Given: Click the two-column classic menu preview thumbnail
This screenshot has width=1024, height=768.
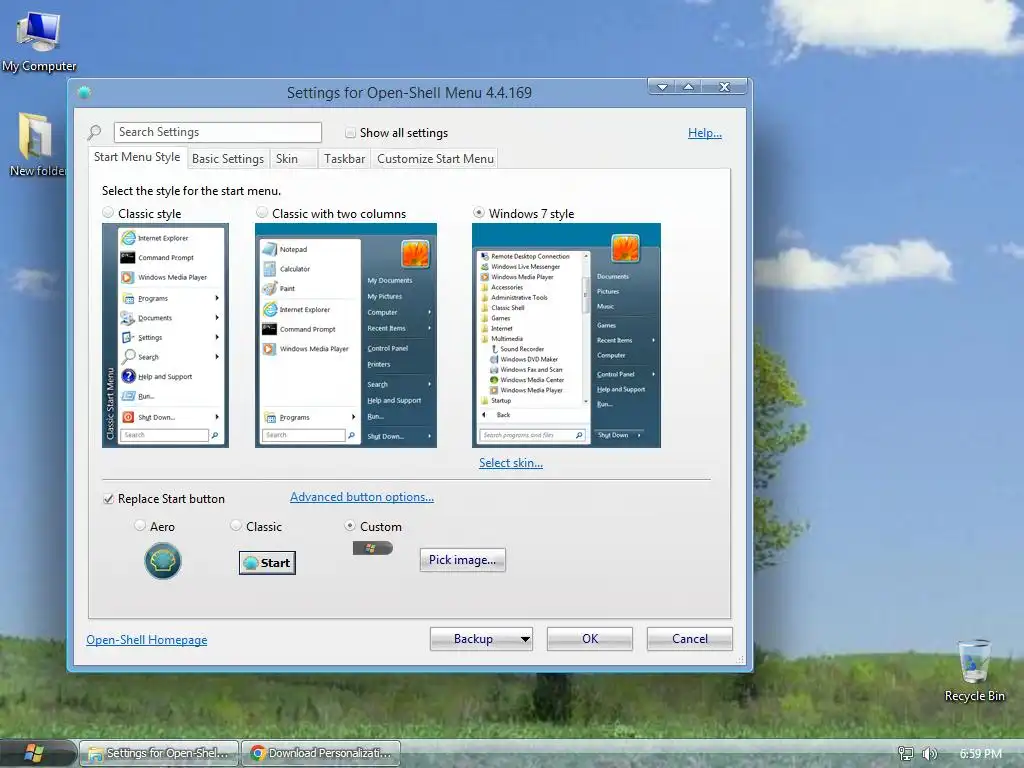Looking at the screenshot, I should click(x=345, y=336).
